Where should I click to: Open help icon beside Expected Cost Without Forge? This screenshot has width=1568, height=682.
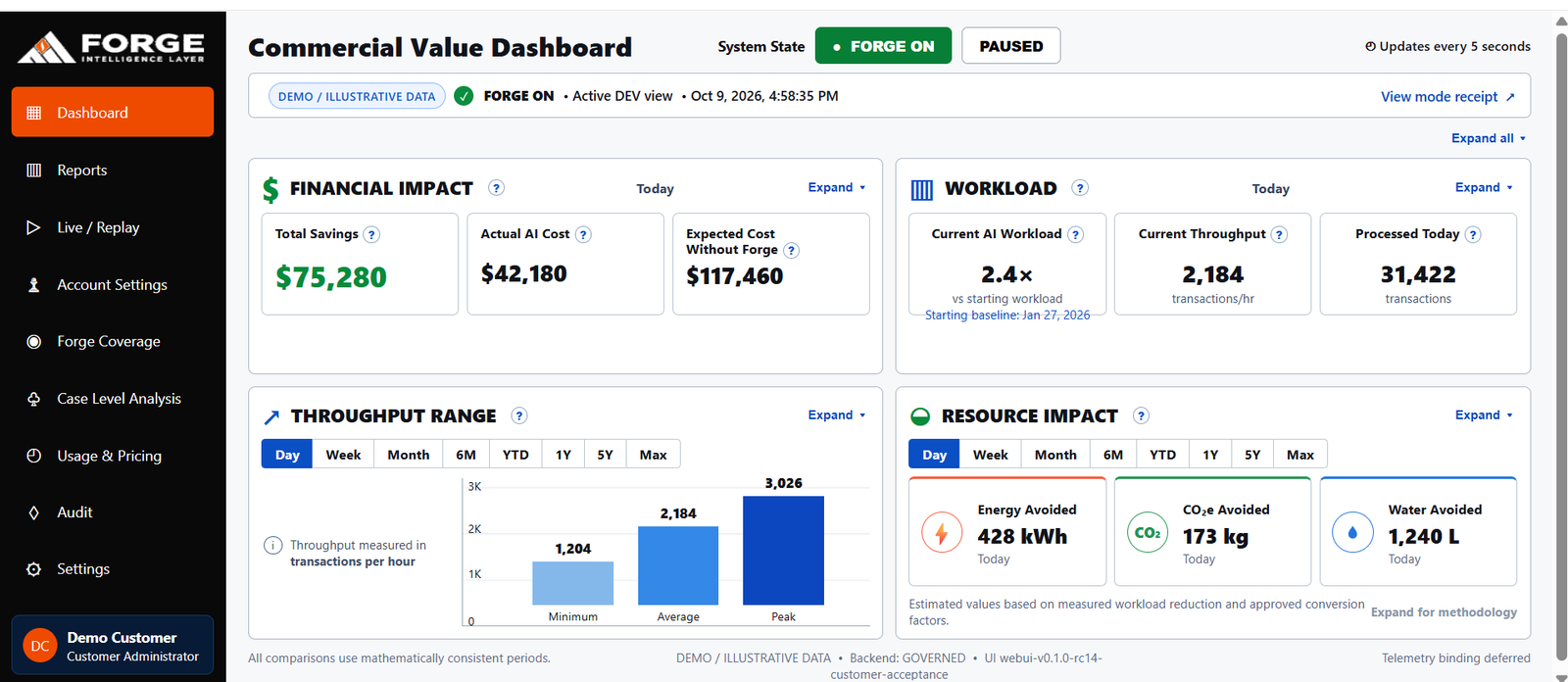[x=791, y=250]
